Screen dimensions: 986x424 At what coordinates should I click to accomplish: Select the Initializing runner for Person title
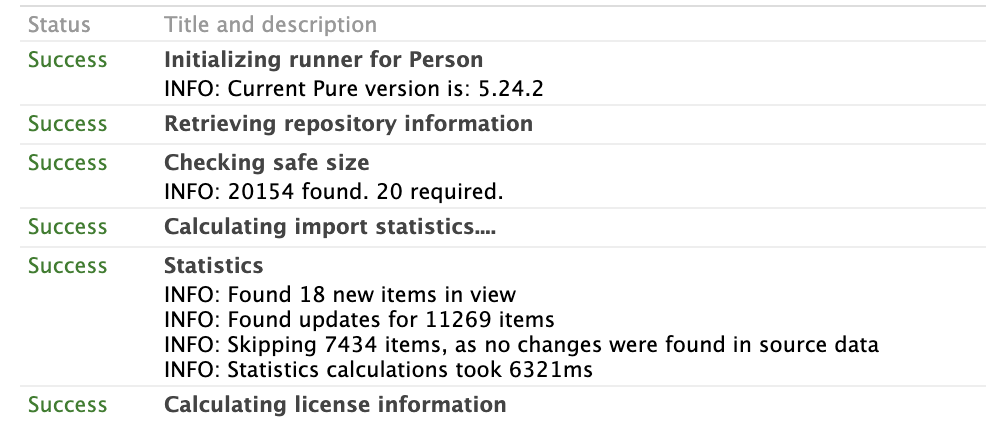click(323, 60)
